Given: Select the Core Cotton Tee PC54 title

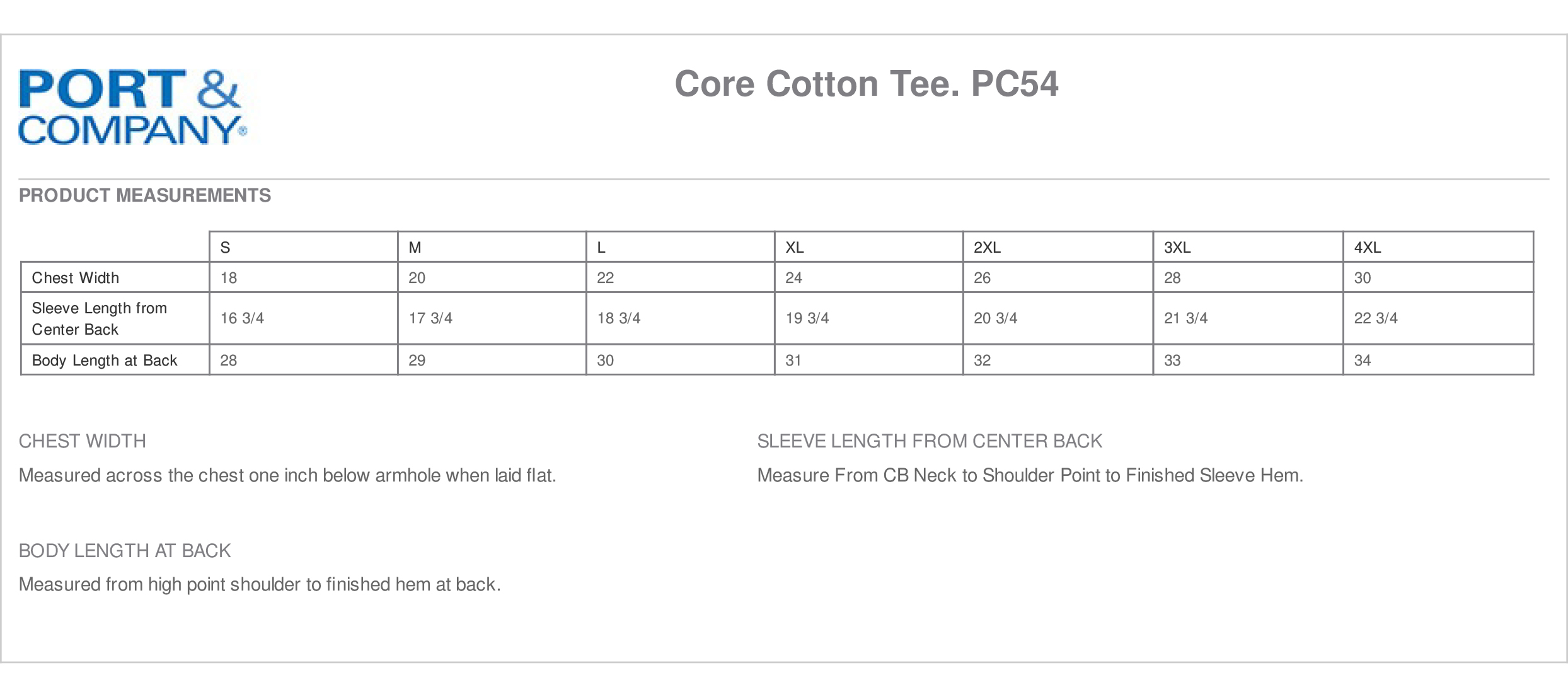Looking at the screenshot, I should 867,84.
